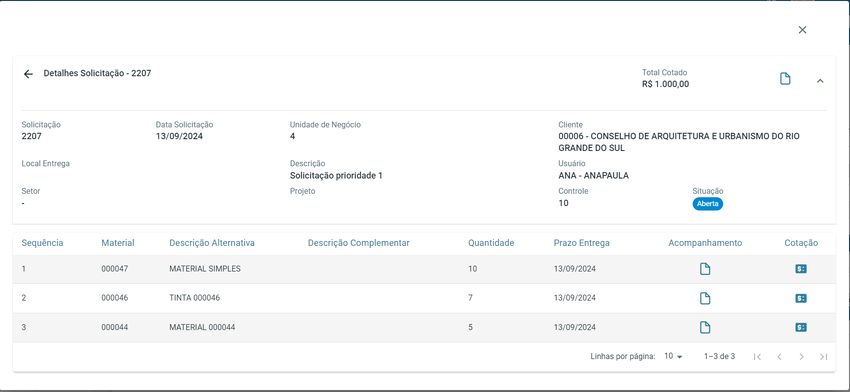This screenshot has width=850, height=392.
Task: Open the document icon next to Total Cotado
Action: pos(785,79)
